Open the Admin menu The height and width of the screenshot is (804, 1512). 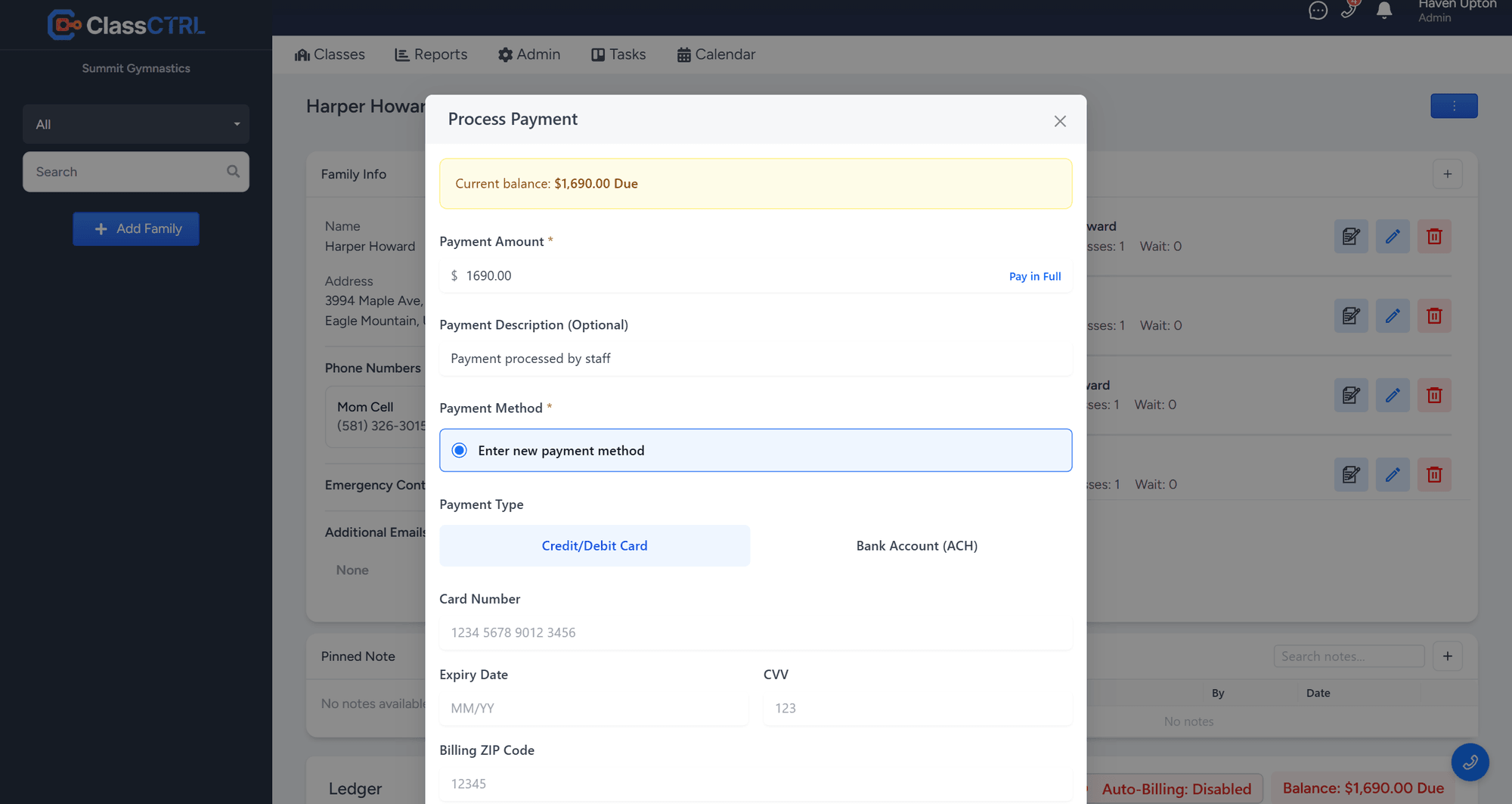529,54
